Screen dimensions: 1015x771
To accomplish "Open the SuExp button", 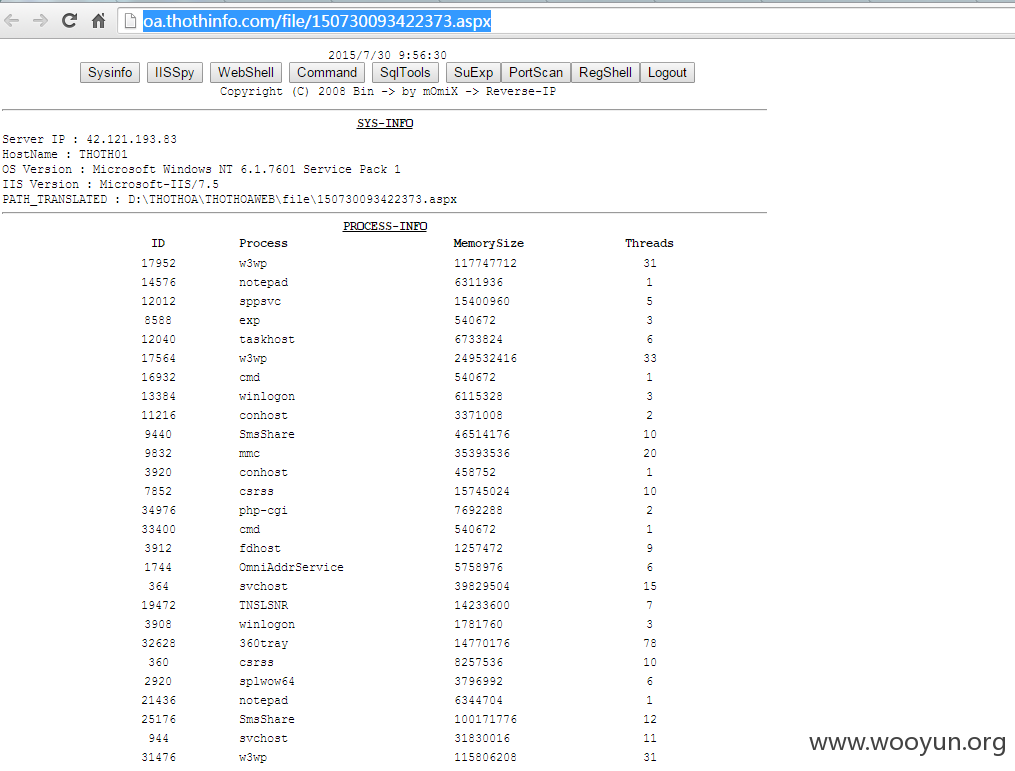I will pos(473,73).
